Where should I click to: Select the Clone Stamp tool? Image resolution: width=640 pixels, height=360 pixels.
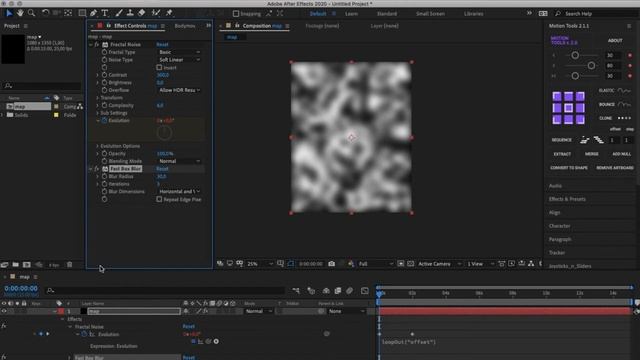pos(130,13)
